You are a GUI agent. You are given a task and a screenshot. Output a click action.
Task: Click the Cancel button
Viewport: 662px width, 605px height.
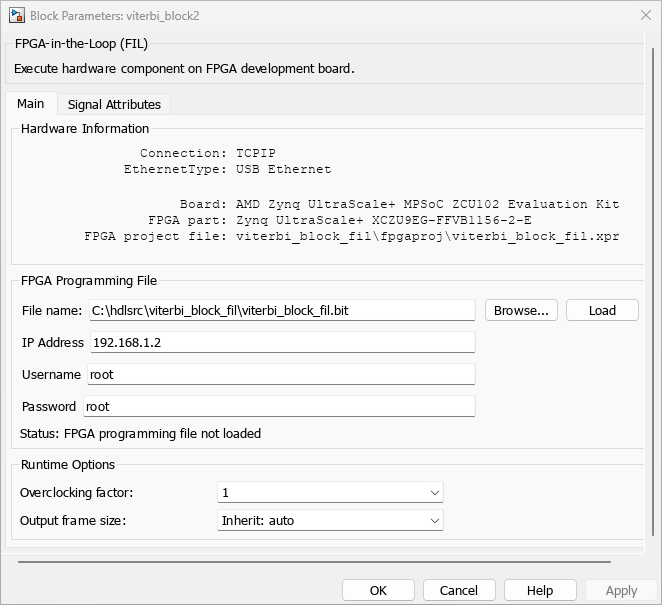pyautogui.click(x=459, y=590)
